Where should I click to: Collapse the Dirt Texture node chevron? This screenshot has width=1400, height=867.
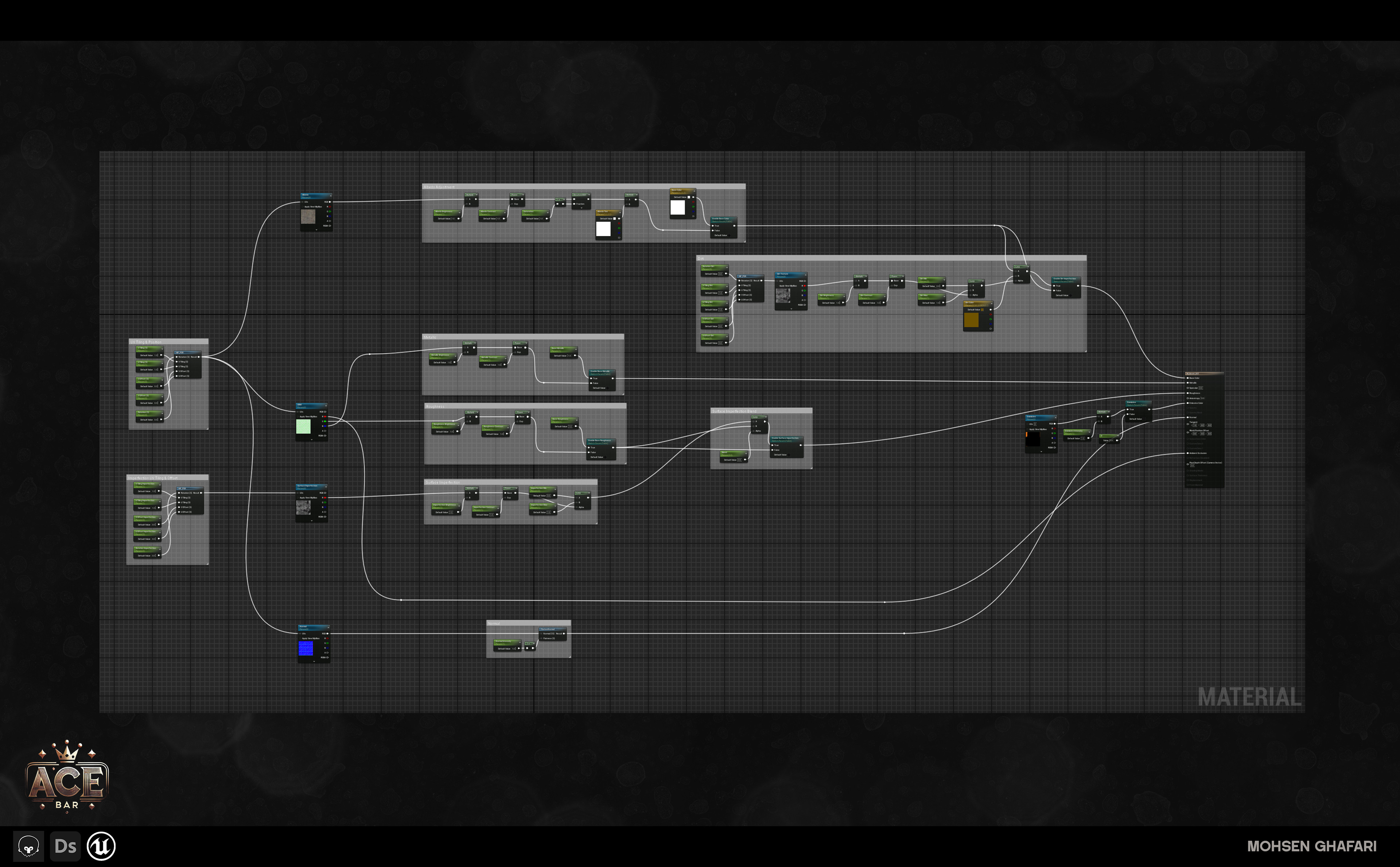coord(806,275)
